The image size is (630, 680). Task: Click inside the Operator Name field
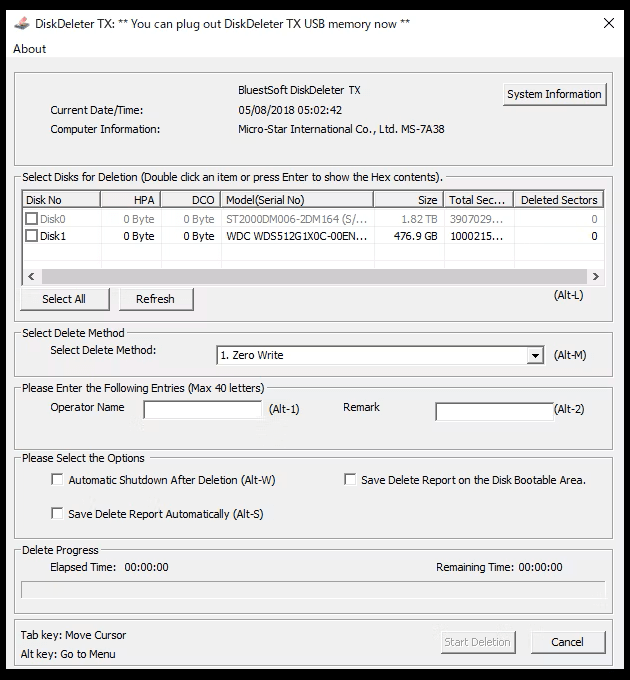click(203, 410)
